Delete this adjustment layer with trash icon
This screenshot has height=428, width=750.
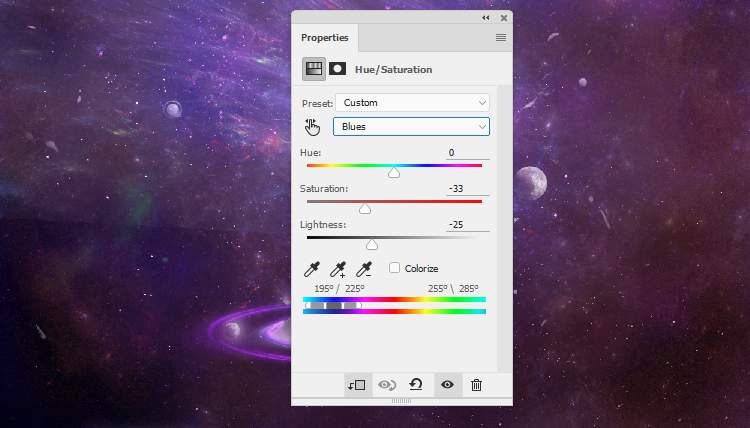coord(476,385)
